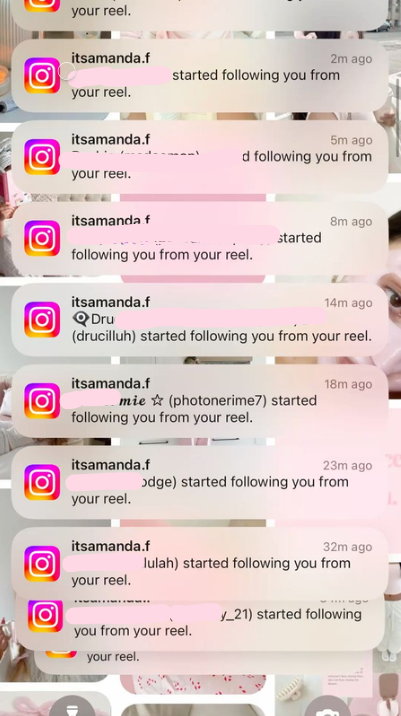Tap Instagram icon on the y_21 follower notification
Viewport: 401px width, 716px height.
[45, 616]
